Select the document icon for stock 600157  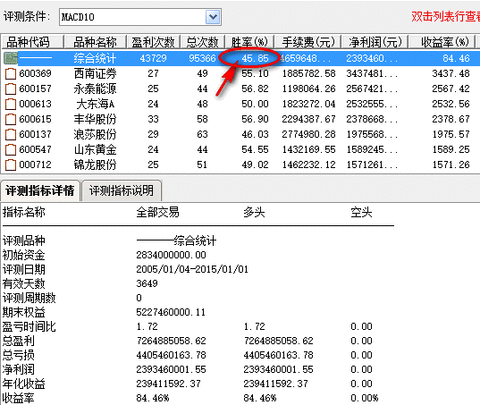coord(10,89)
